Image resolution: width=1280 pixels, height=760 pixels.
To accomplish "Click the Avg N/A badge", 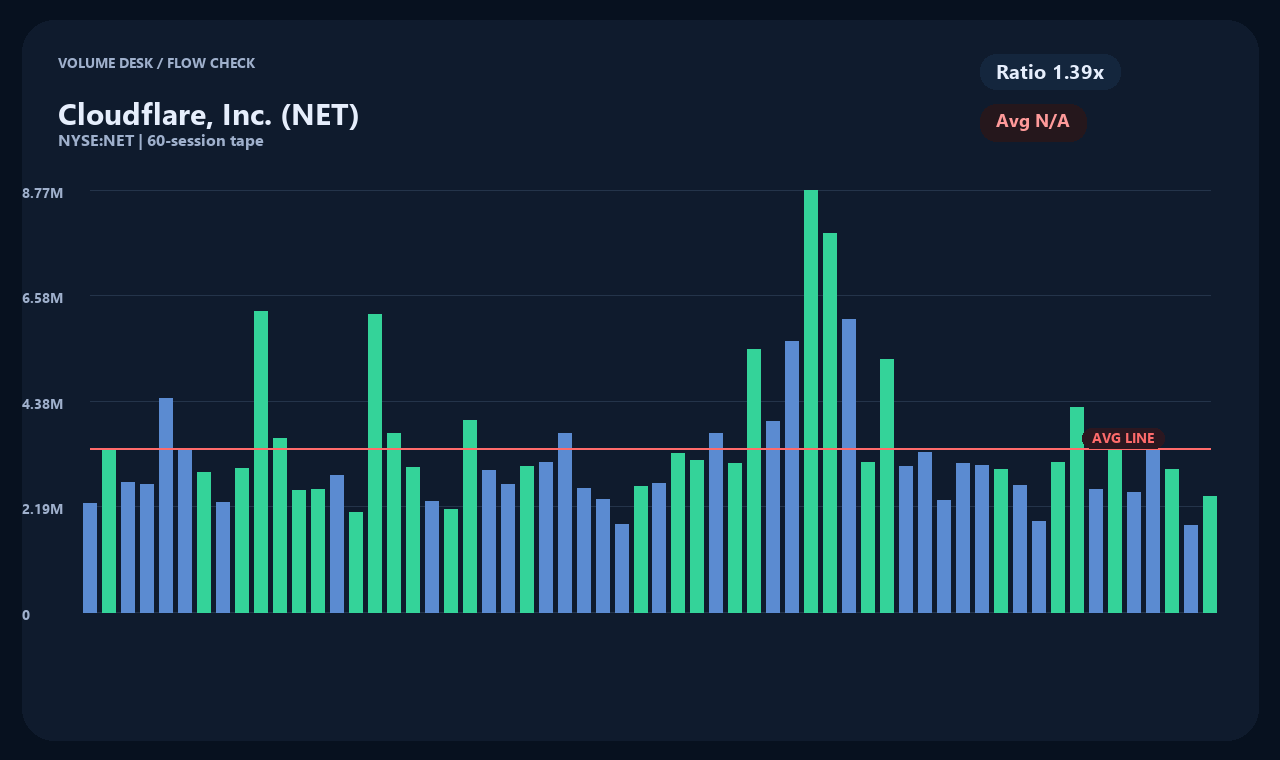I will click(1033, 122).
